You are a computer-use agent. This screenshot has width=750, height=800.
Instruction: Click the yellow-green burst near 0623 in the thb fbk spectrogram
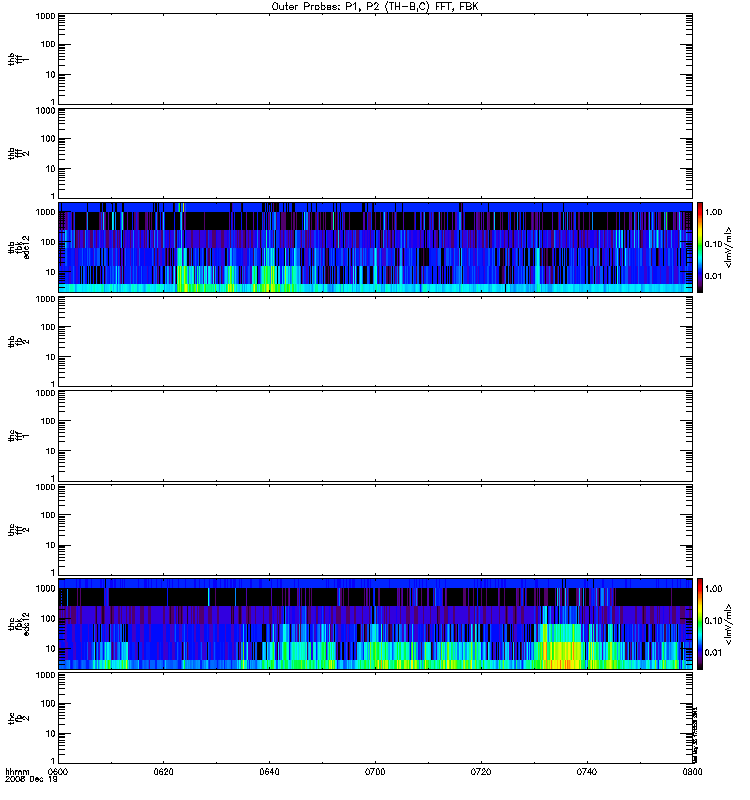click(x=183, y=280)
